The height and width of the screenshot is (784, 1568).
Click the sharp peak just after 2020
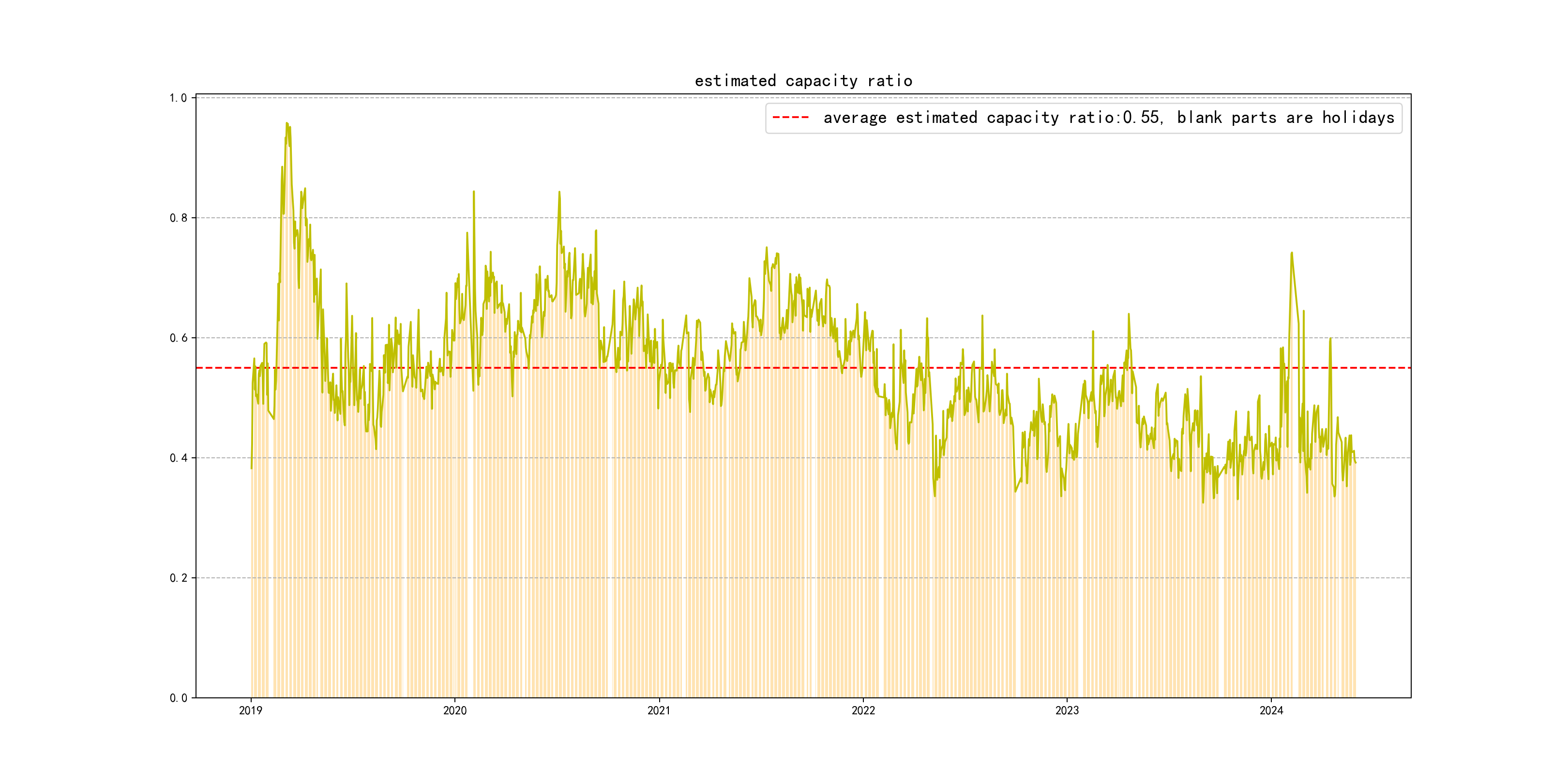pyautogui.click(x=474, y=192)
